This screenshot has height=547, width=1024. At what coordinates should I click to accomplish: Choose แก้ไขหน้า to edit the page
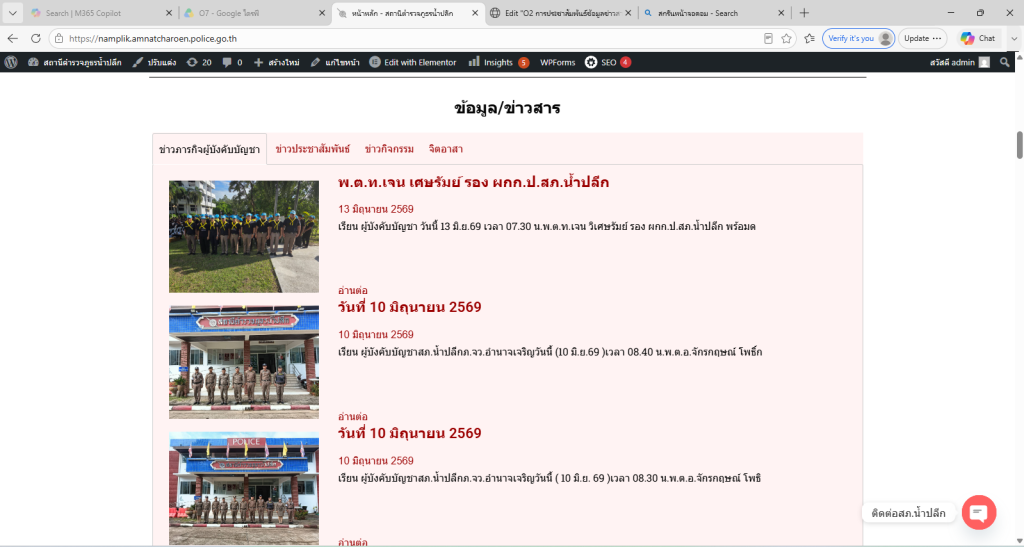coord(334,62)
